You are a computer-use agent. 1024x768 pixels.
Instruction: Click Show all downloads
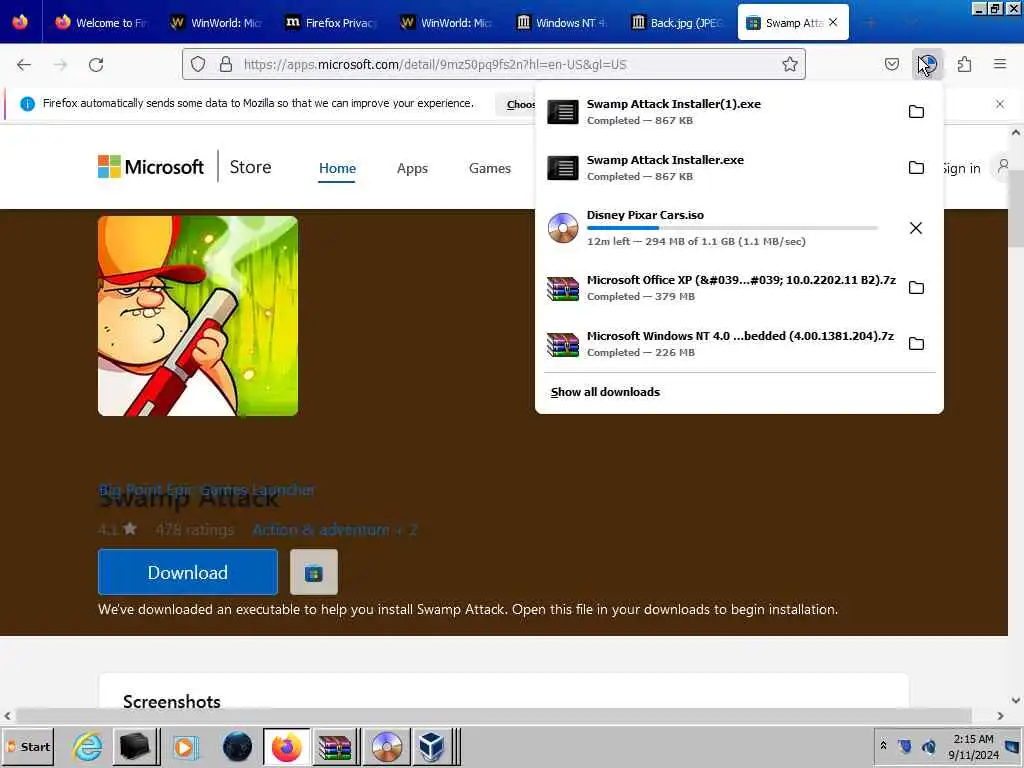[605, 392]
